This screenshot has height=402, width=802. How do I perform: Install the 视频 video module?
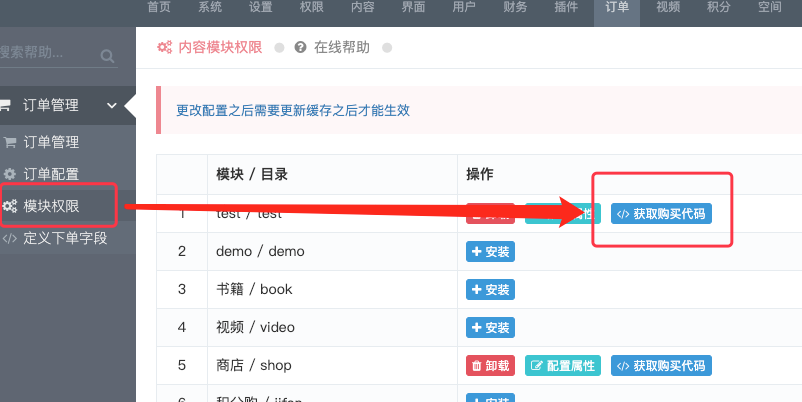[x=490, y=327]
